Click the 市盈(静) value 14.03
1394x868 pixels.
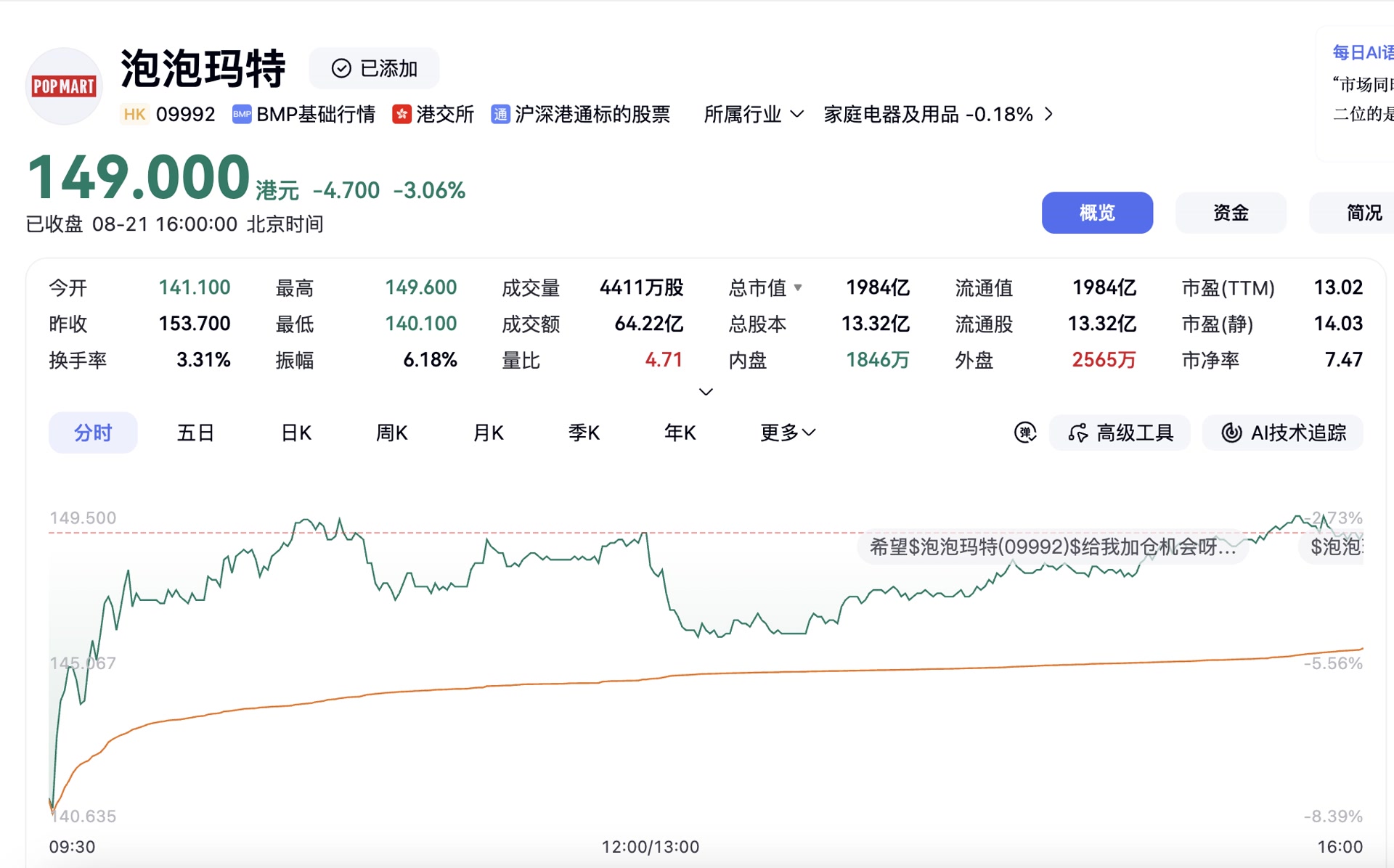click(1338, 324)
